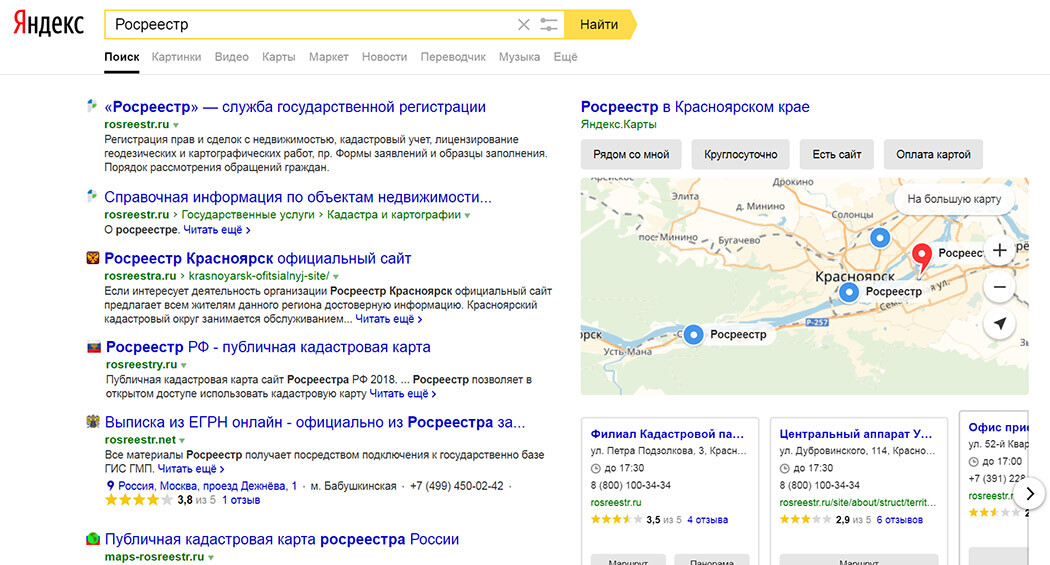This screenshot has width=1050, height=565.
Task: Click the На большую карту button
Action: 954,199
